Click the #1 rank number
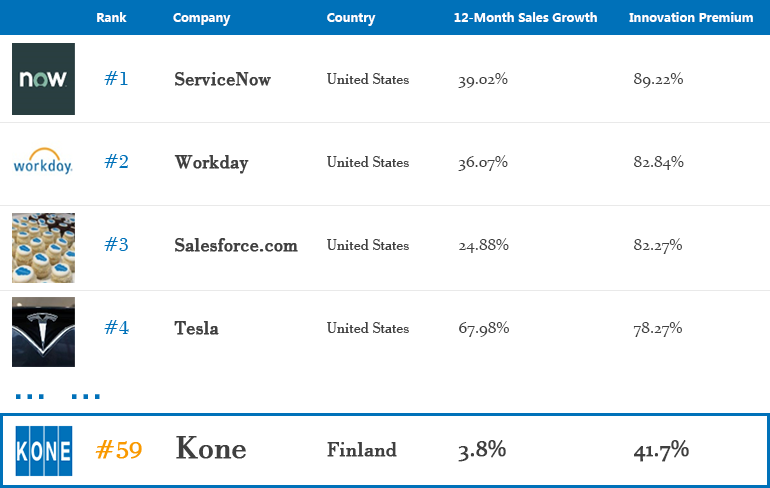The image size is (770, 488). point(116,79)
